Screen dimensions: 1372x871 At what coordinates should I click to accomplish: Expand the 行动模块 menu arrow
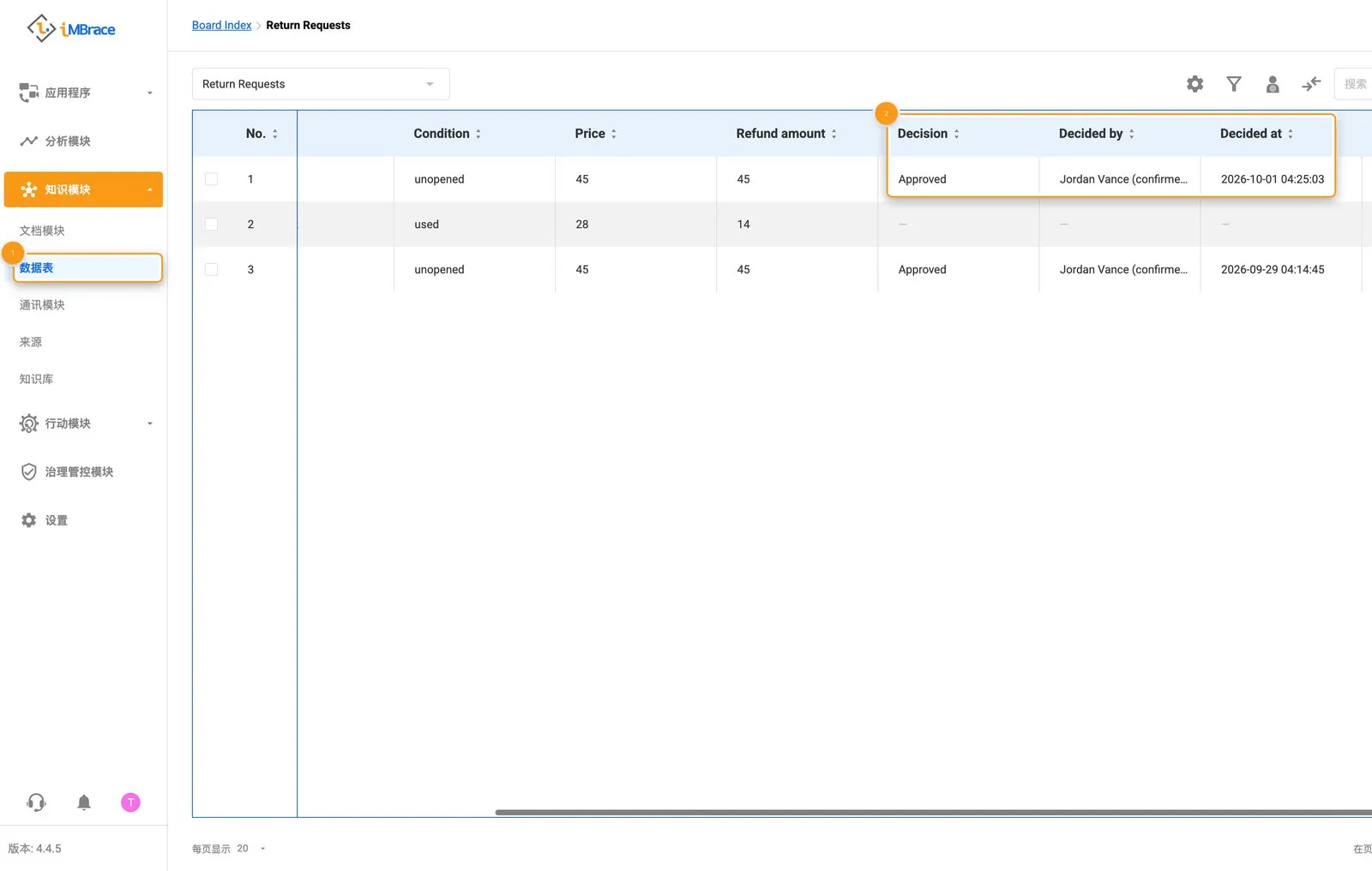point(150,423)
